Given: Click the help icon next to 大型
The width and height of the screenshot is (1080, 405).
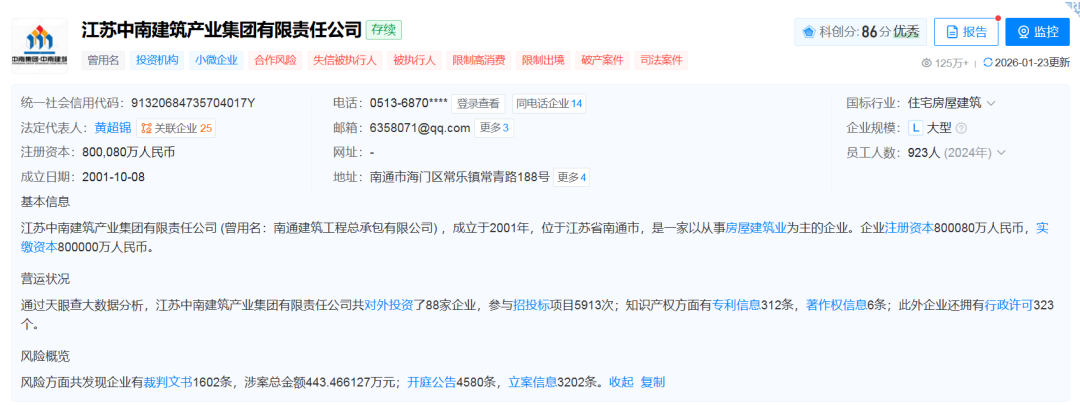Looking at the screenshot, I should [962, 128].
